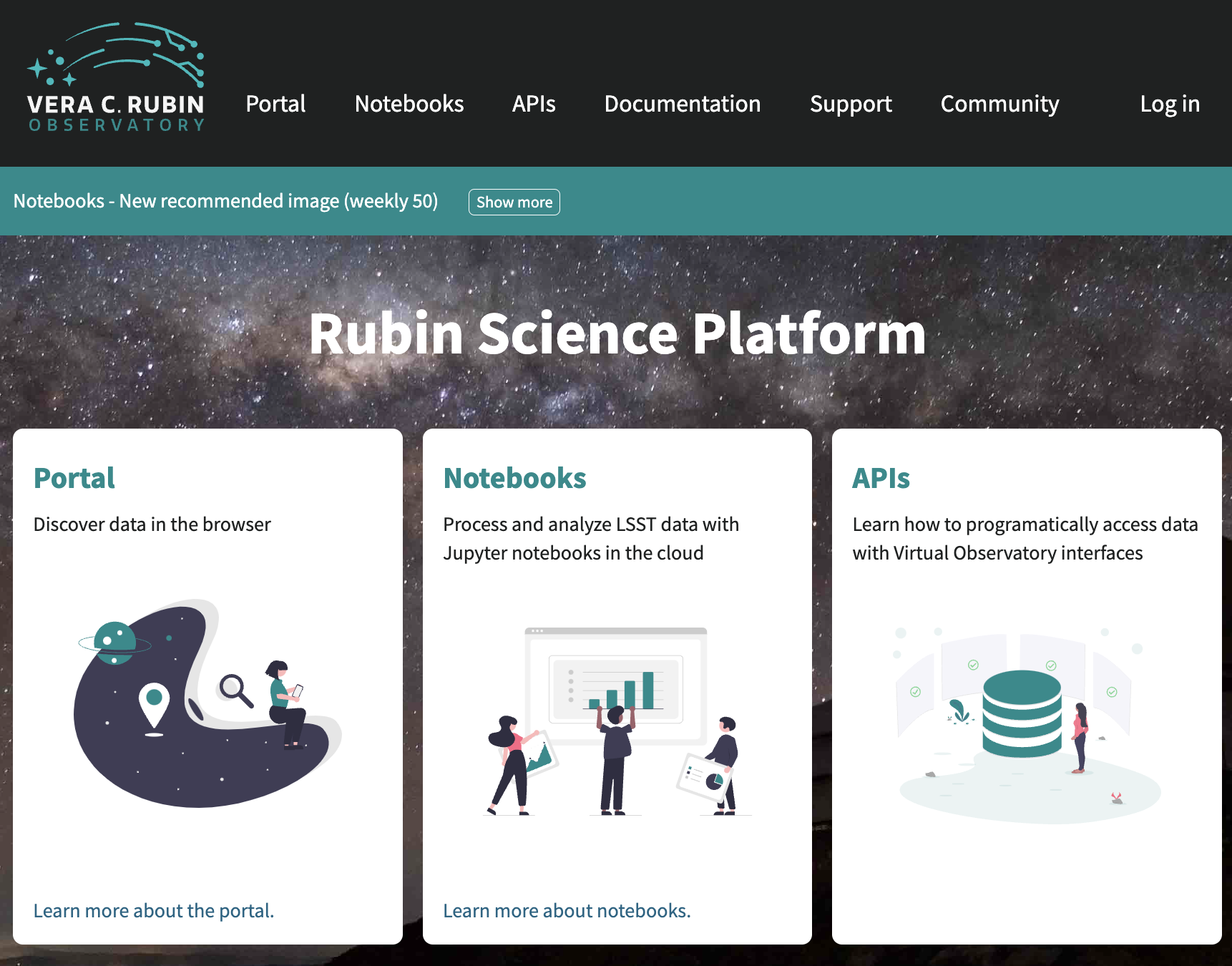Select APIs in the top navigation
Screen dimensions: 1232x966
pyautogui.click(x=534, y=104)
